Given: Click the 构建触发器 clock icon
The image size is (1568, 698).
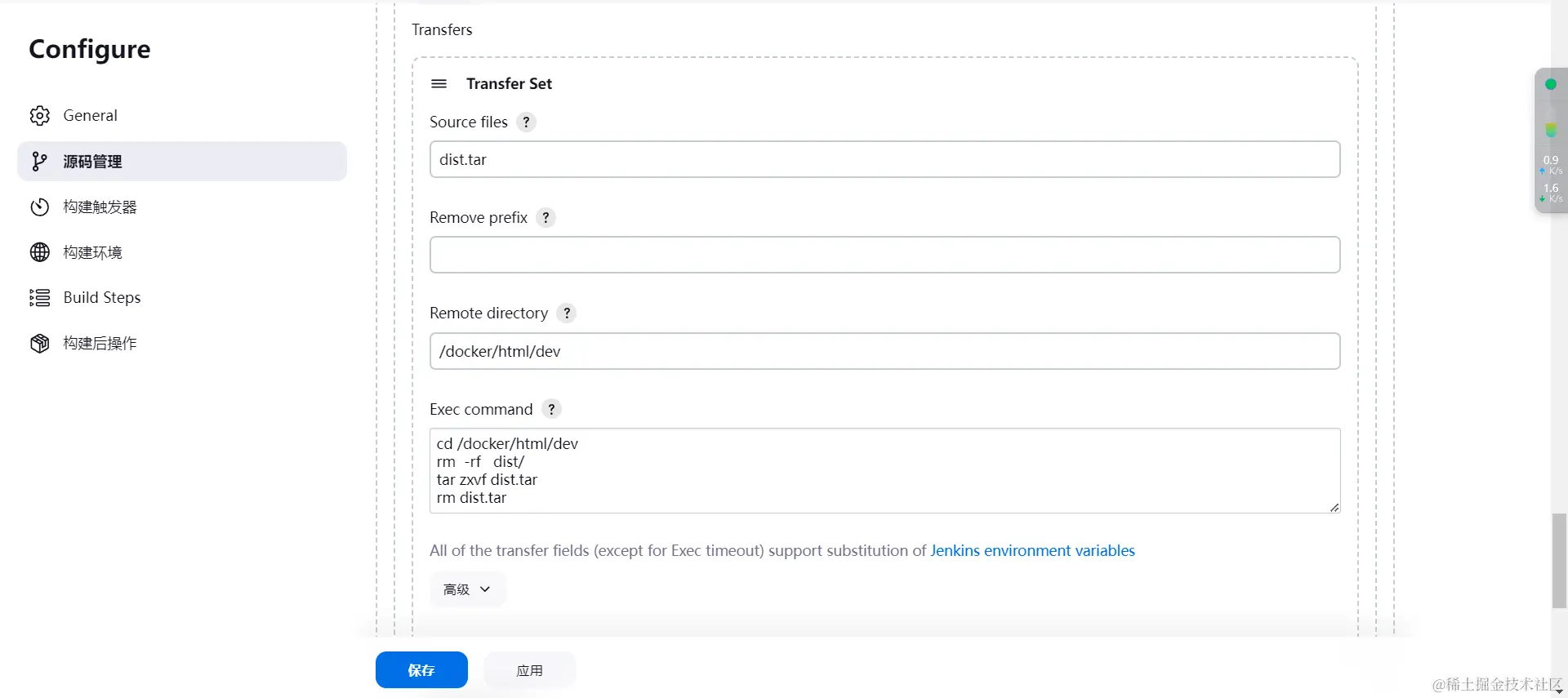Looking at the screenshot, I should [40, 207].
